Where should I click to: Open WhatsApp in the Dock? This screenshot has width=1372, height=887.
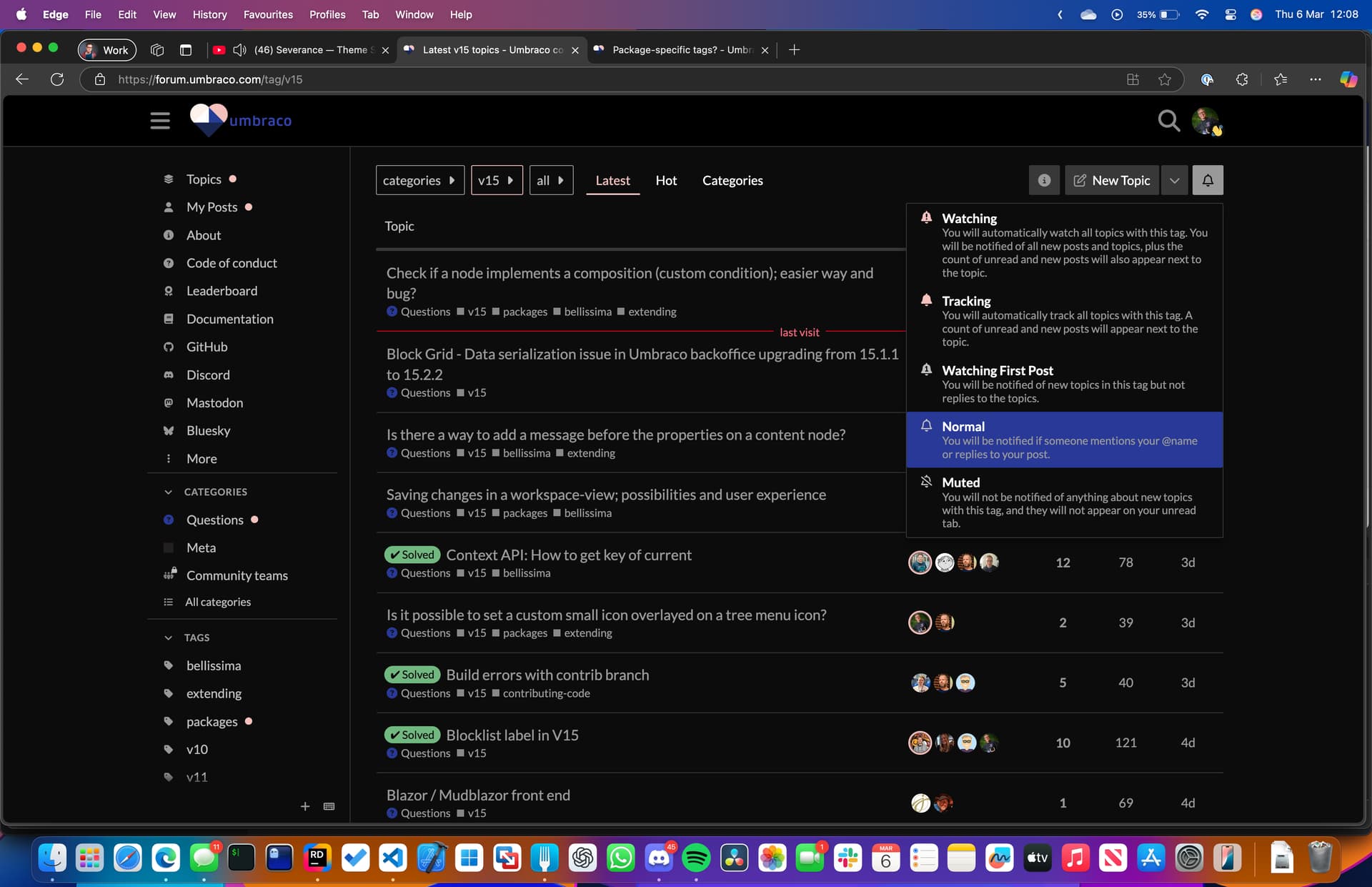point(620,858)
